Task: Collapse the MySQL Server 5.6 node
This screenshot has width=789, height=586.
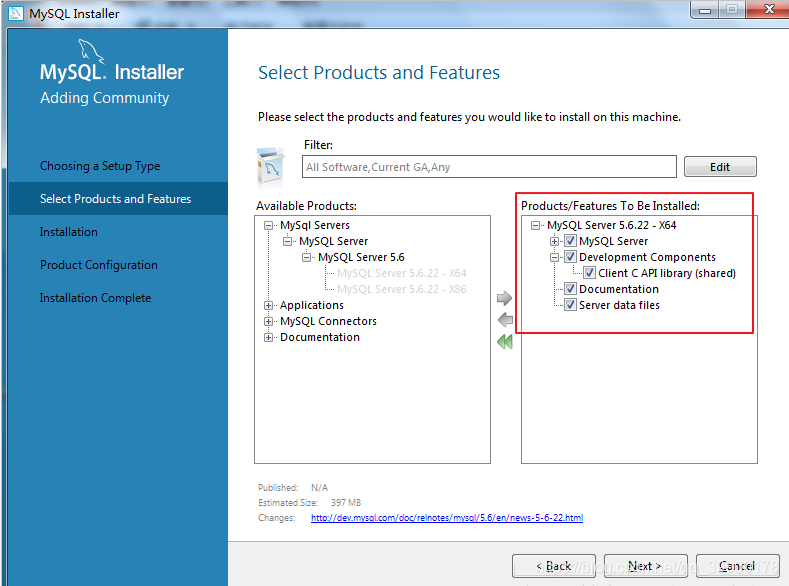Action: point(306,258)
